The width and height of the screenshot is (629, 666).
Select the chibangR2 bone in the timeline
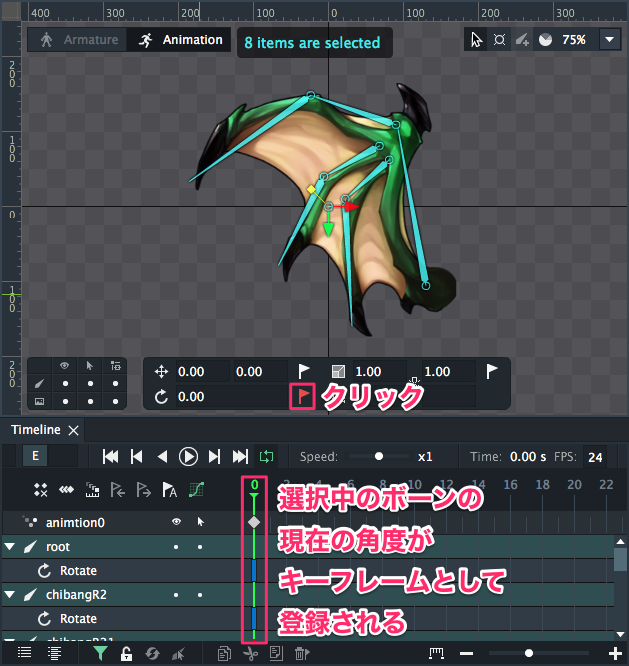(76, 595)
